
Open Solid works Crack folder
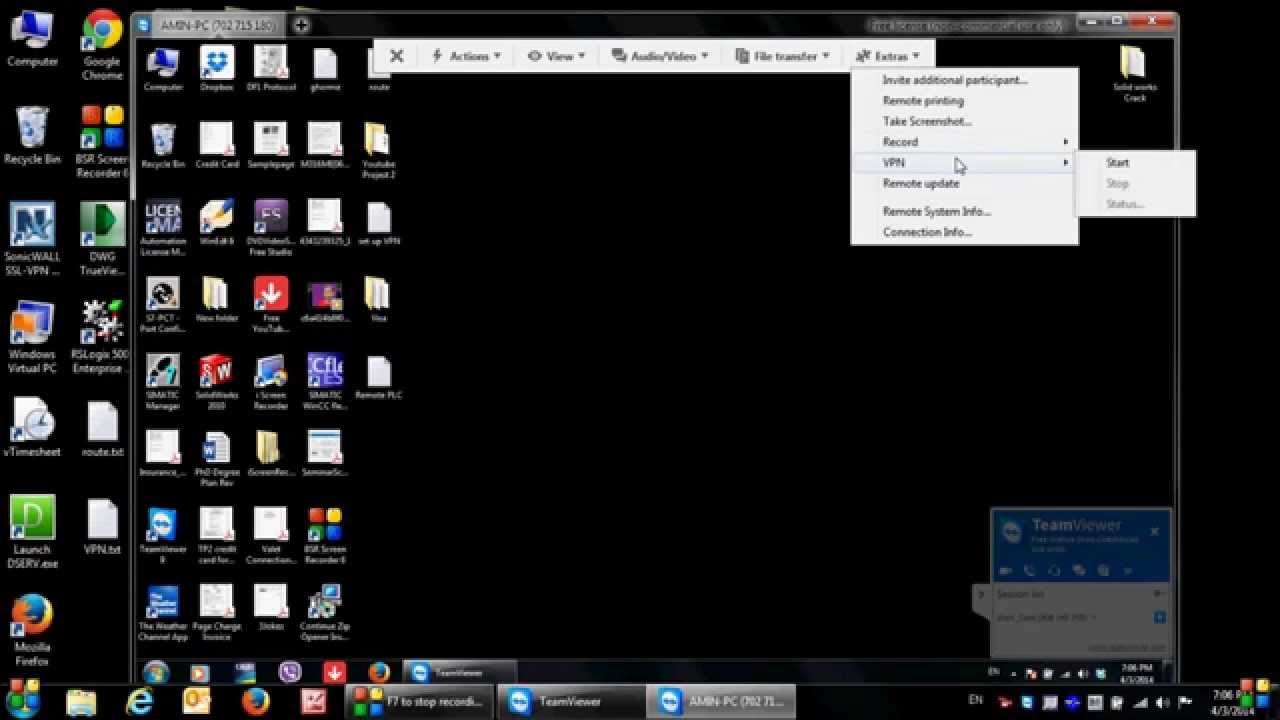(1134, 73)
